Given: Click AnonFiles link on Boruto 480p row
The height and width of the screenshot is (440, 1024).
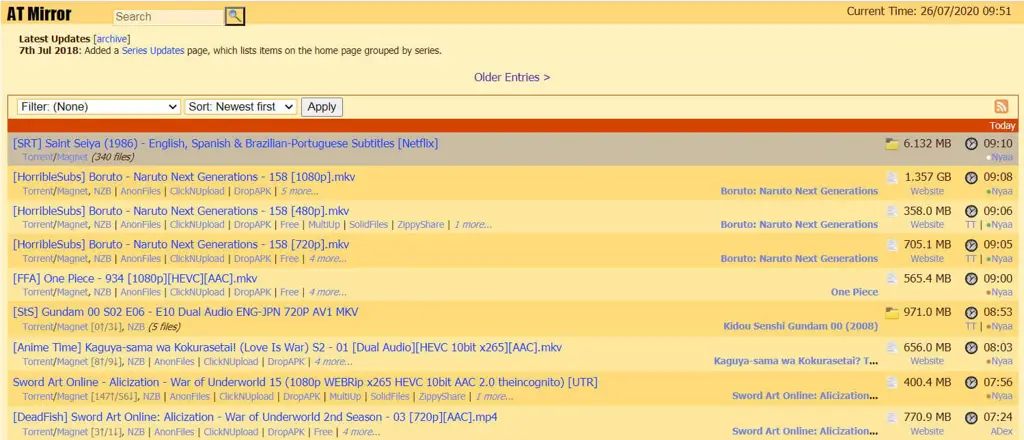Looking at the screenshot, I should coord(140,225).
